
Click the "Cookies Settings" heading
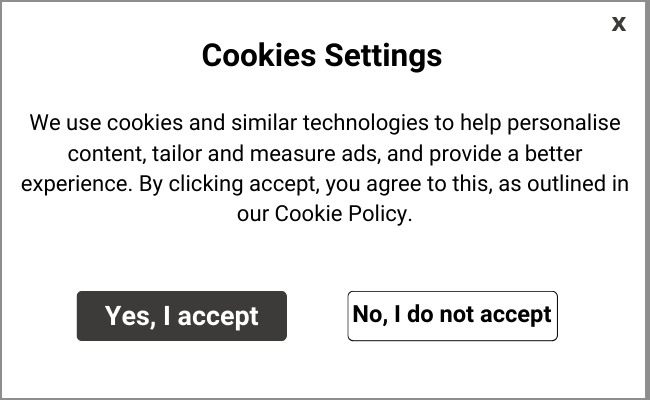(321, 55)
